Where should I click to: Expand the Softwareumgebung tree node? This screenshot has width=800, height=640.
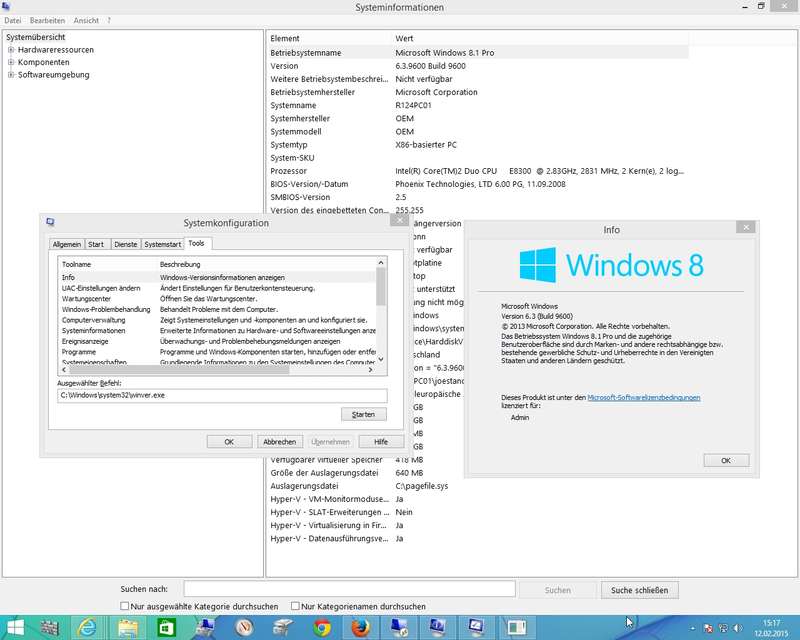[10, 75]
